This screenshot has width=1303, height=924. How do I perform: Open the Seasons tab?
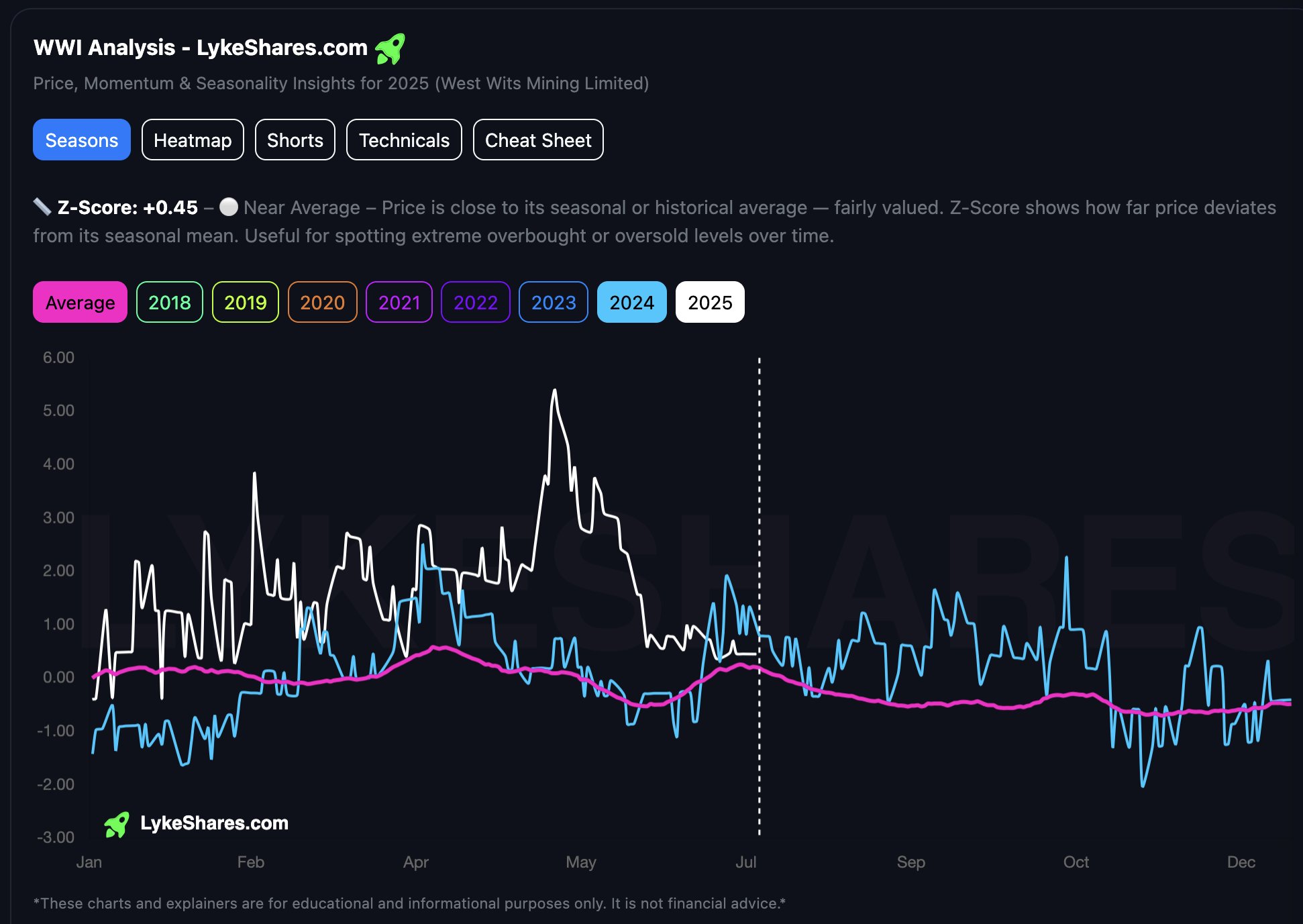point(82,140)
